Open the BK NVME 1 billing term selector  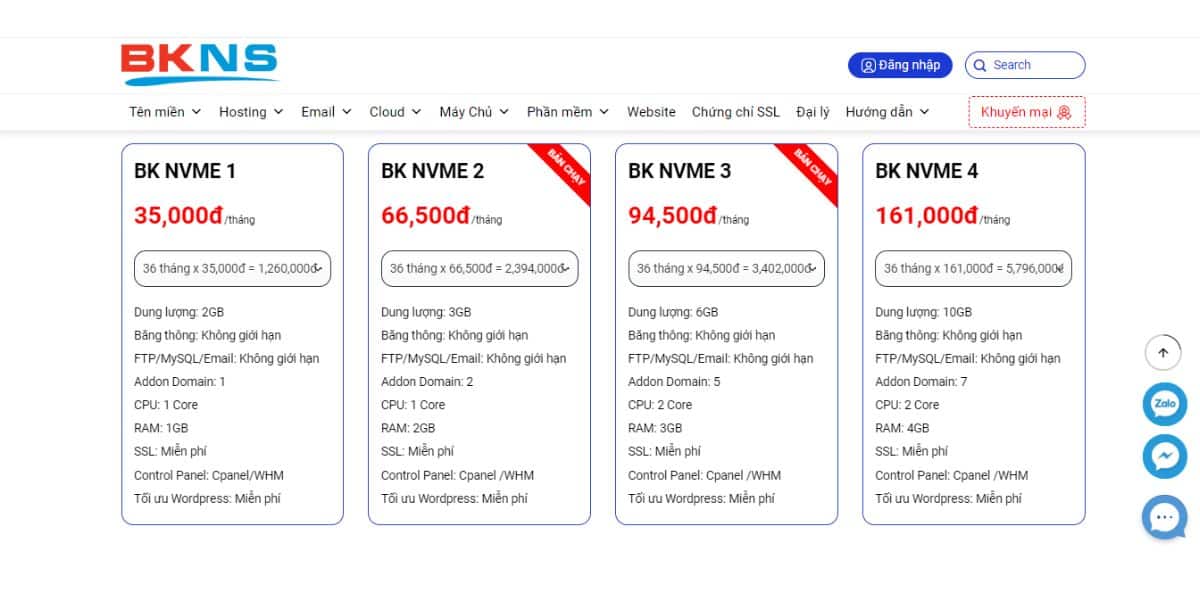click(232, 268)
